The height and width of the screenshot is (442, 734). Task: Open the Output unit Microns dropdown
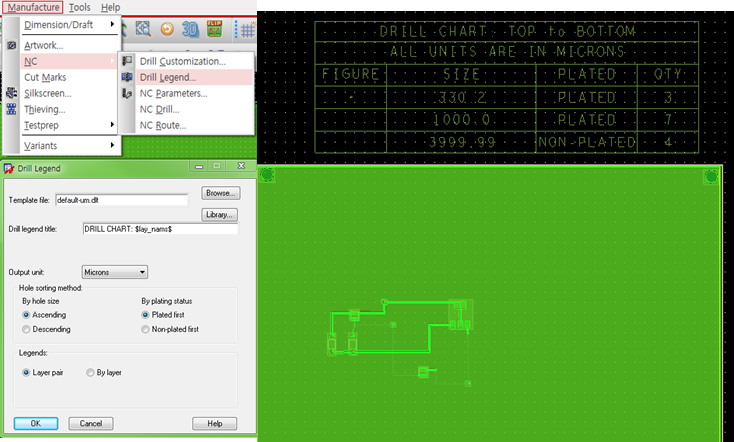[115, 272]
